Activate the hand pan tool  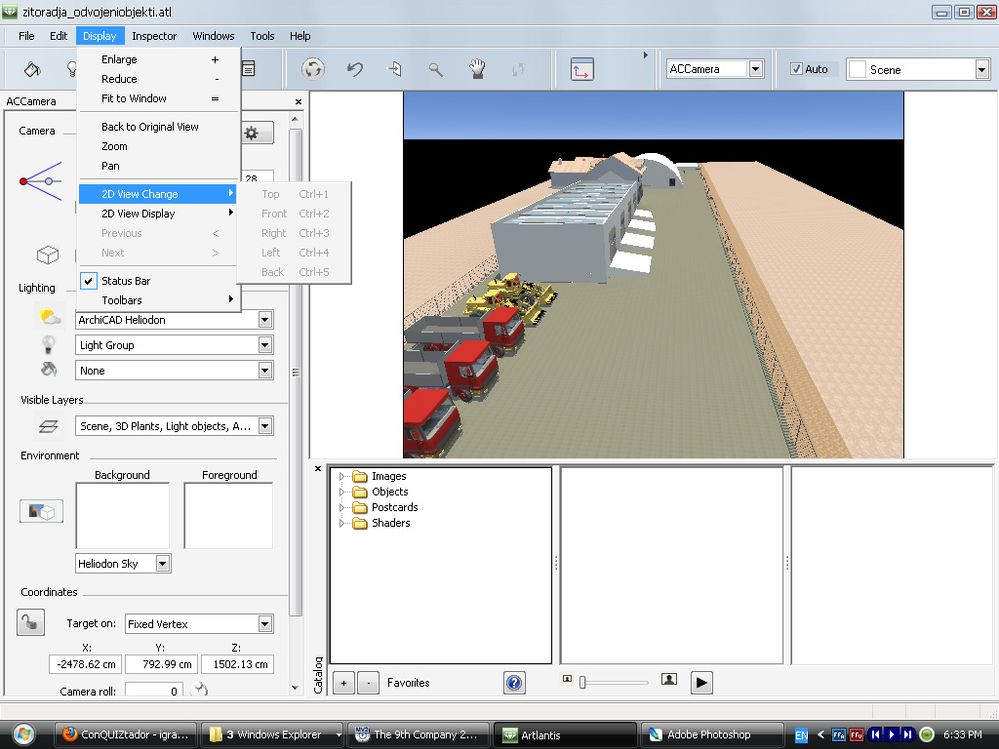pyautogui.click(x=477, y=69)
